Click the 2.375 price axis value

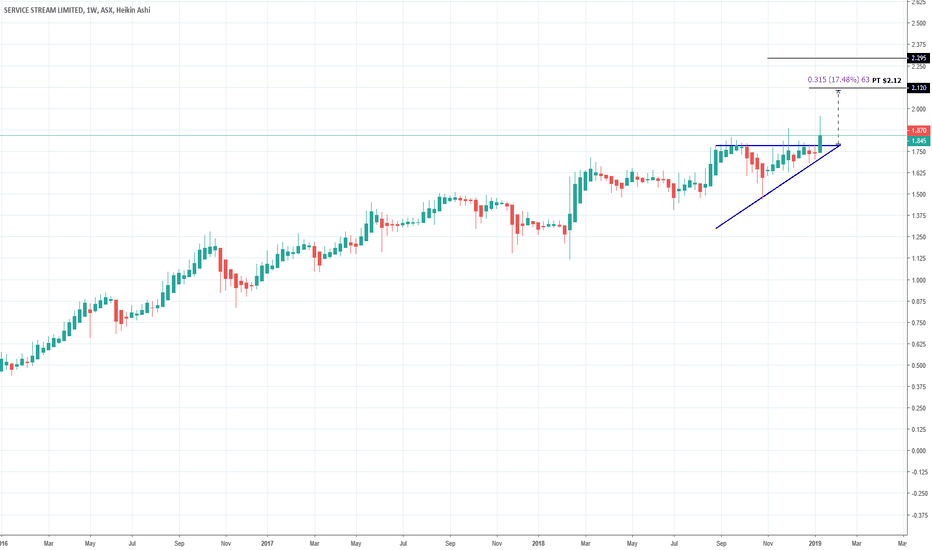click(918, 45)
